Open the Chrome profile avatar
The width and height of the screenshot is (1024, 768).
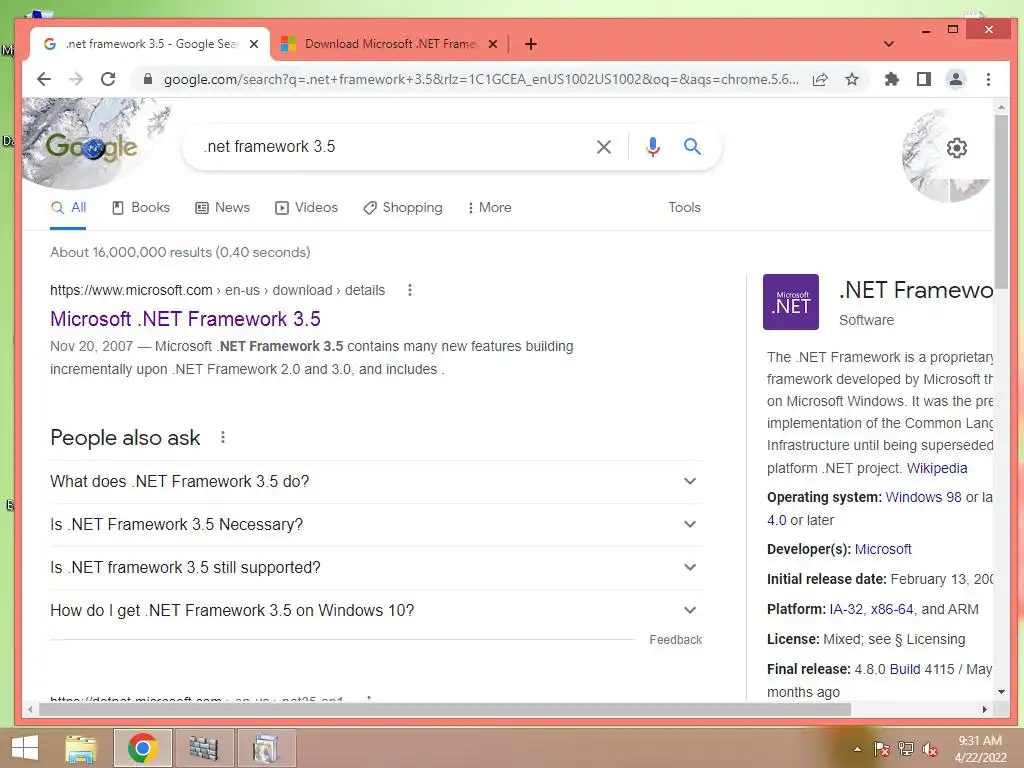point(955,80)
